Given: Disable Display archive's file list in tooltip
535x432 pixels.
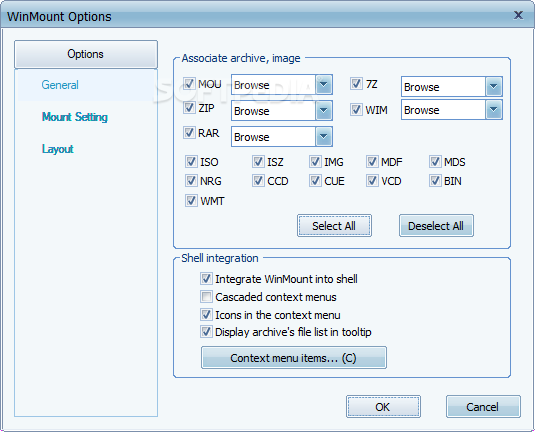Looking at the screenshot, I should coord(206,332).
